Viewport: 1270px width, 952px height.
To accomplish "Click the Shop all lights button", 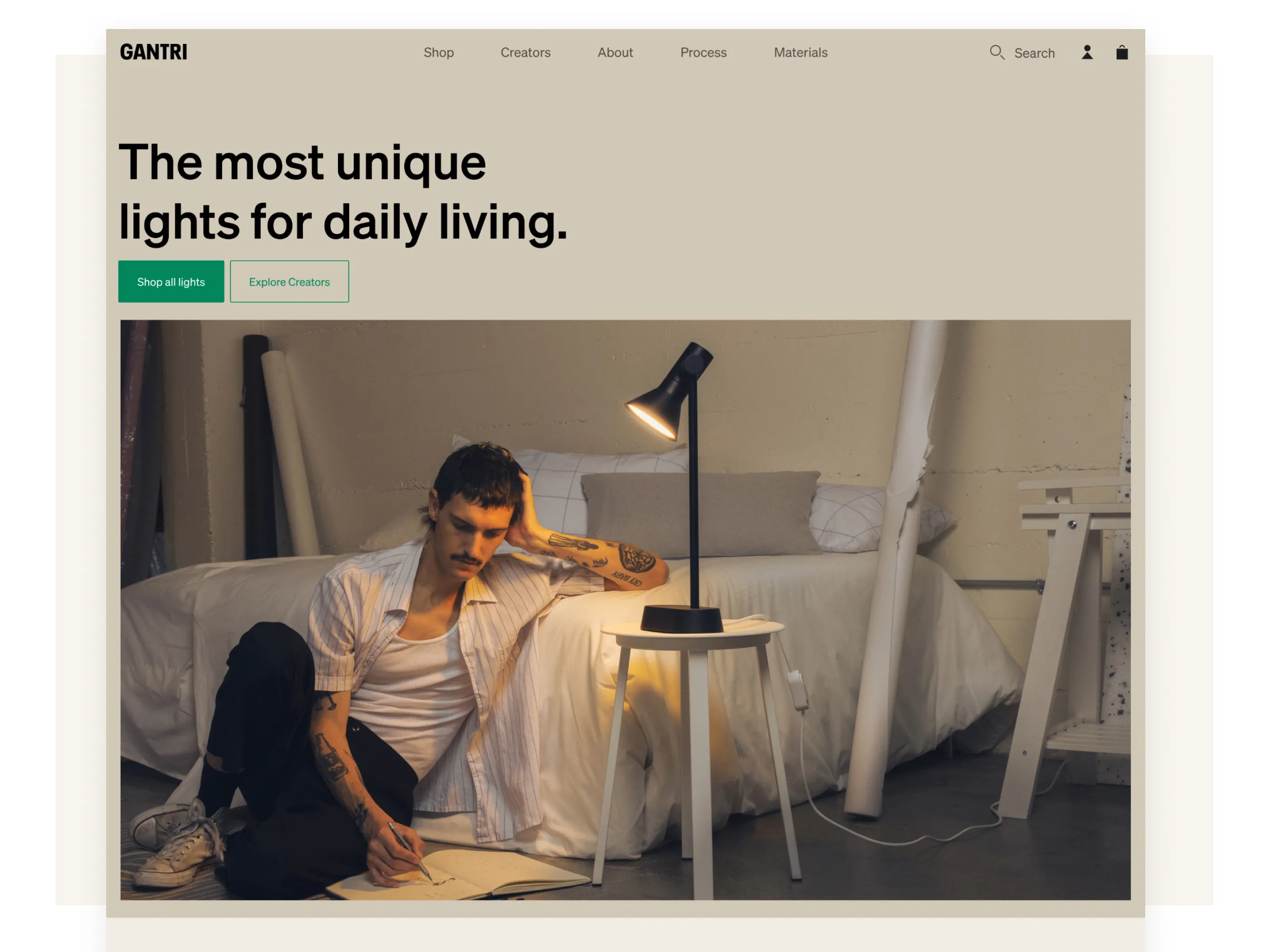I will click(x=171, y=282).
